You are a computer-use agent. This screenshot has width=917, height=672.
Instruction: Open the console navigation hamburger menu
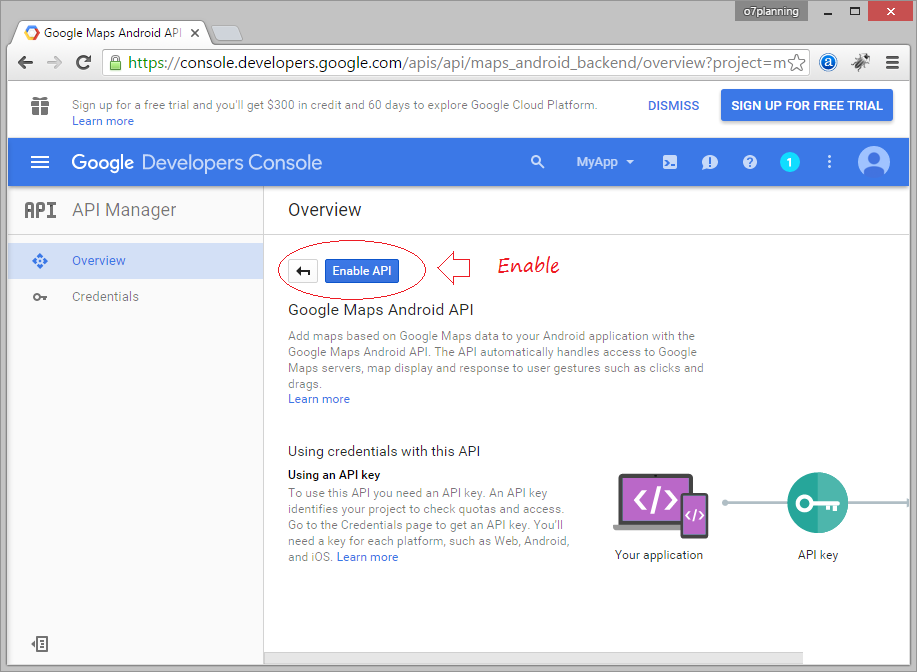[40, 162]
